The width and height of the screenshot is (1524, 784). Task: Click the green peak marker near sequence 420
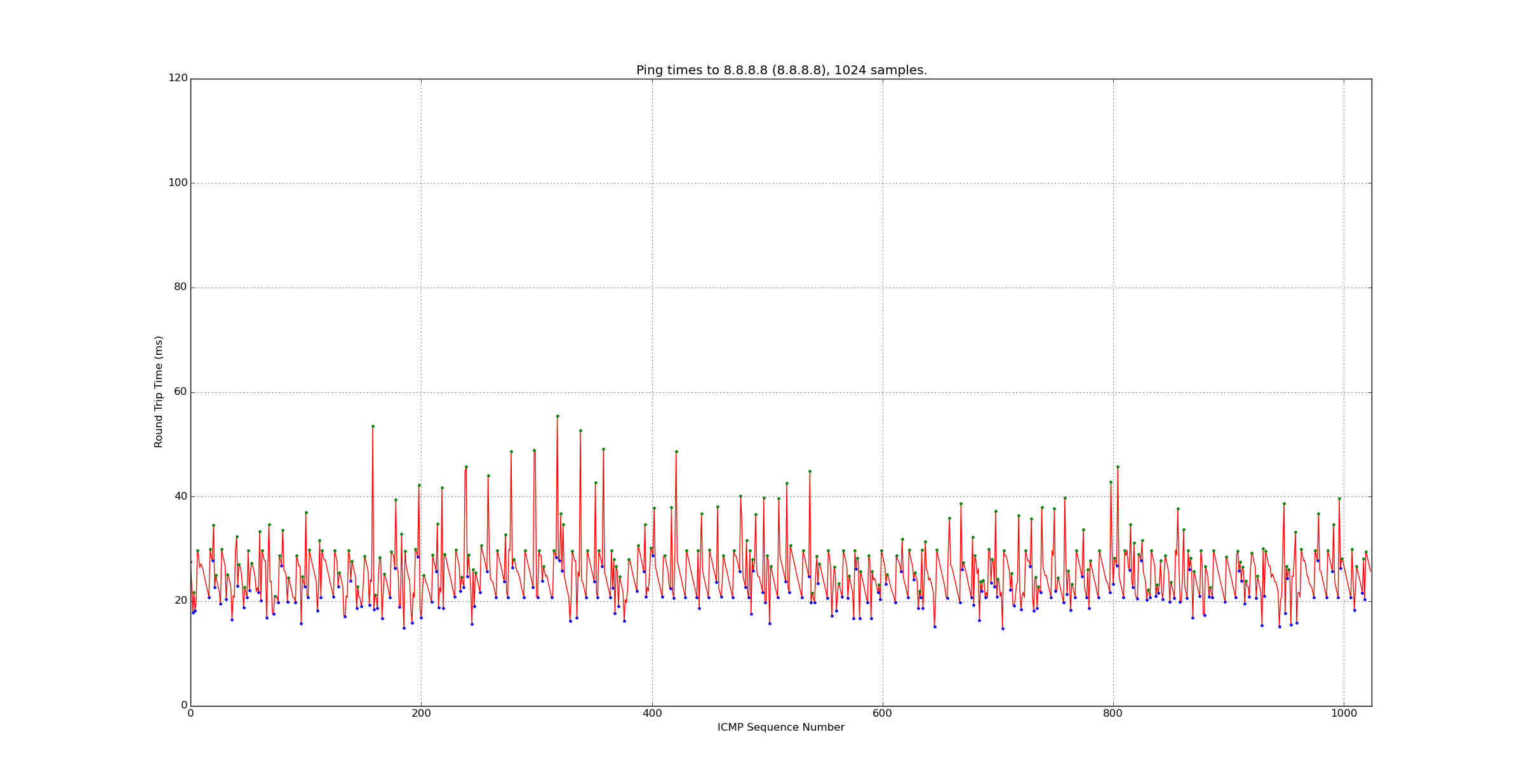(x=676, y=452)
